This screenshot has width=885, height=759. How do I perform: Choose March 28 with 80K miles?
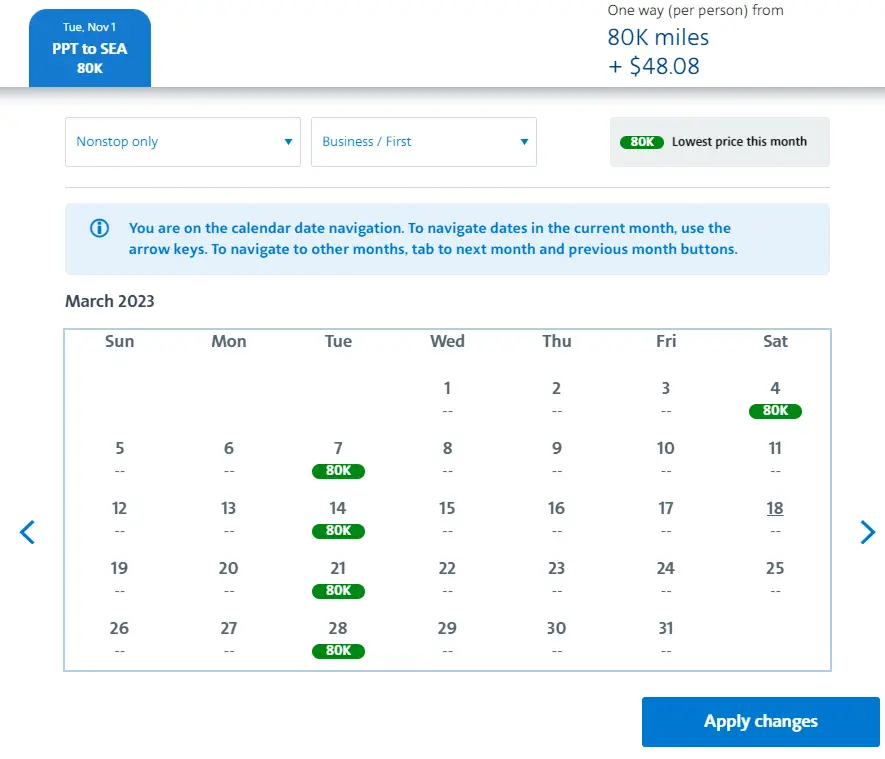click(338, 638)
